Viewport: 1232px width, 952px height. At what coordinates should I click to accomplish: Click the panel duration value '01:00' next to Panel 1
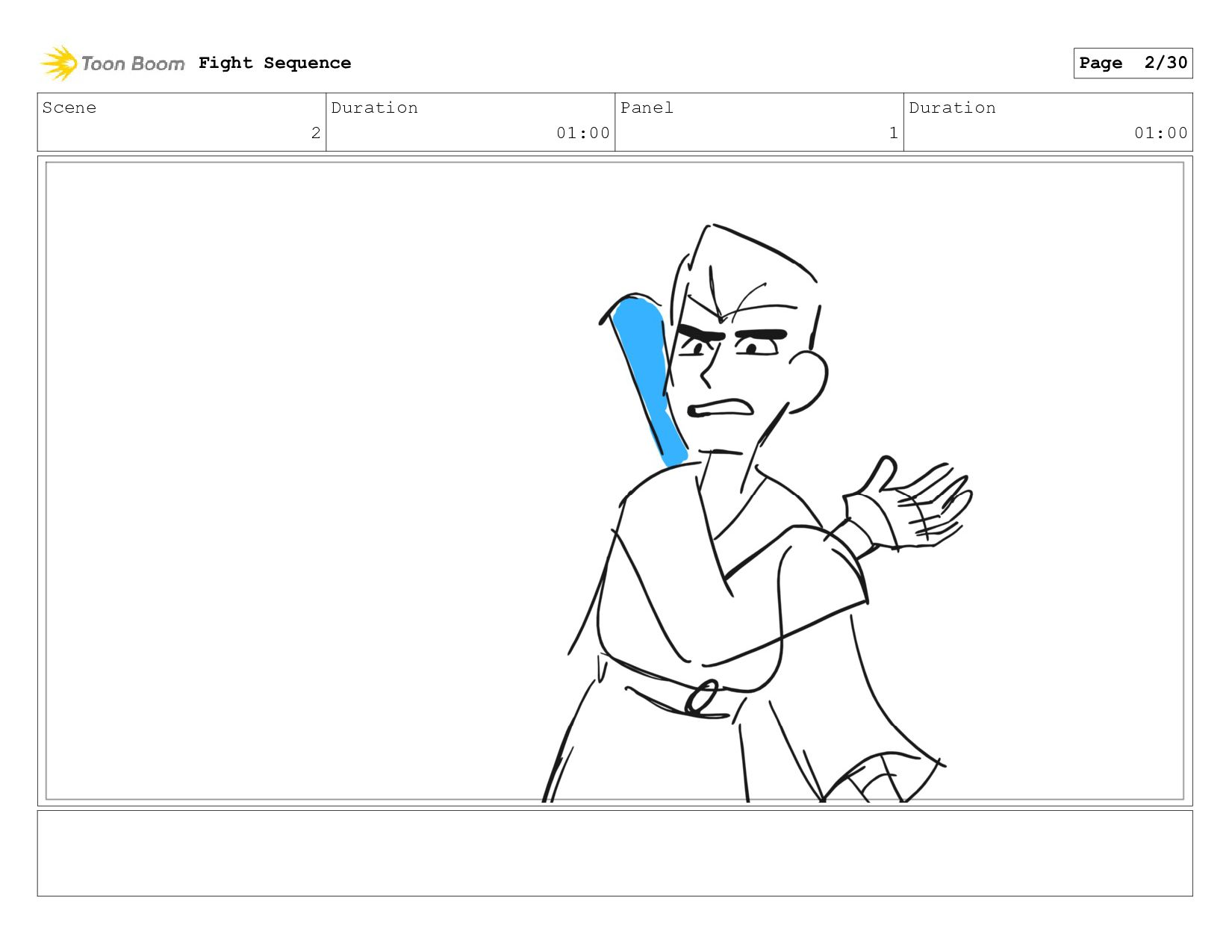[x=1161, y=133]
